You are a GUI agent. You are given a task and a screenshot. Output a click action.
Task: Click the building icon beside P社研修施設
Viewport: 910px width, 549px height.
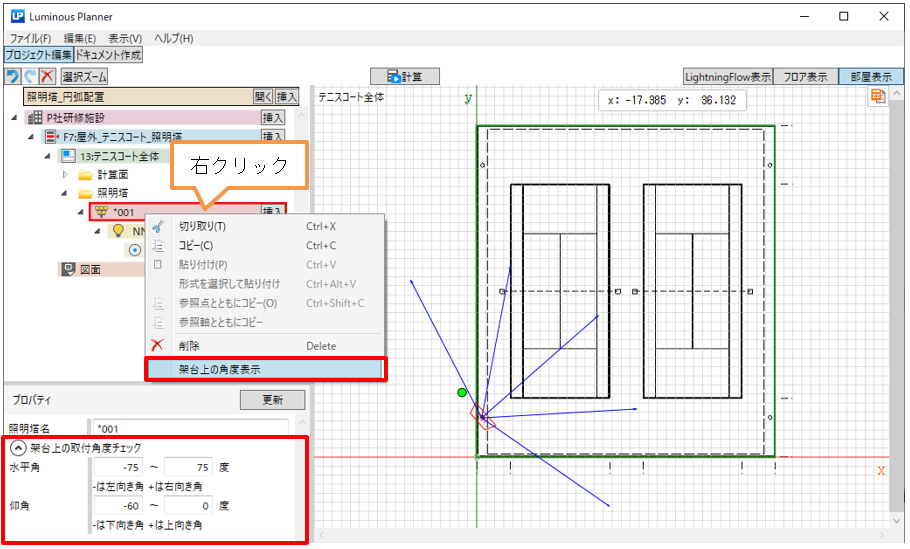[34, 117]
